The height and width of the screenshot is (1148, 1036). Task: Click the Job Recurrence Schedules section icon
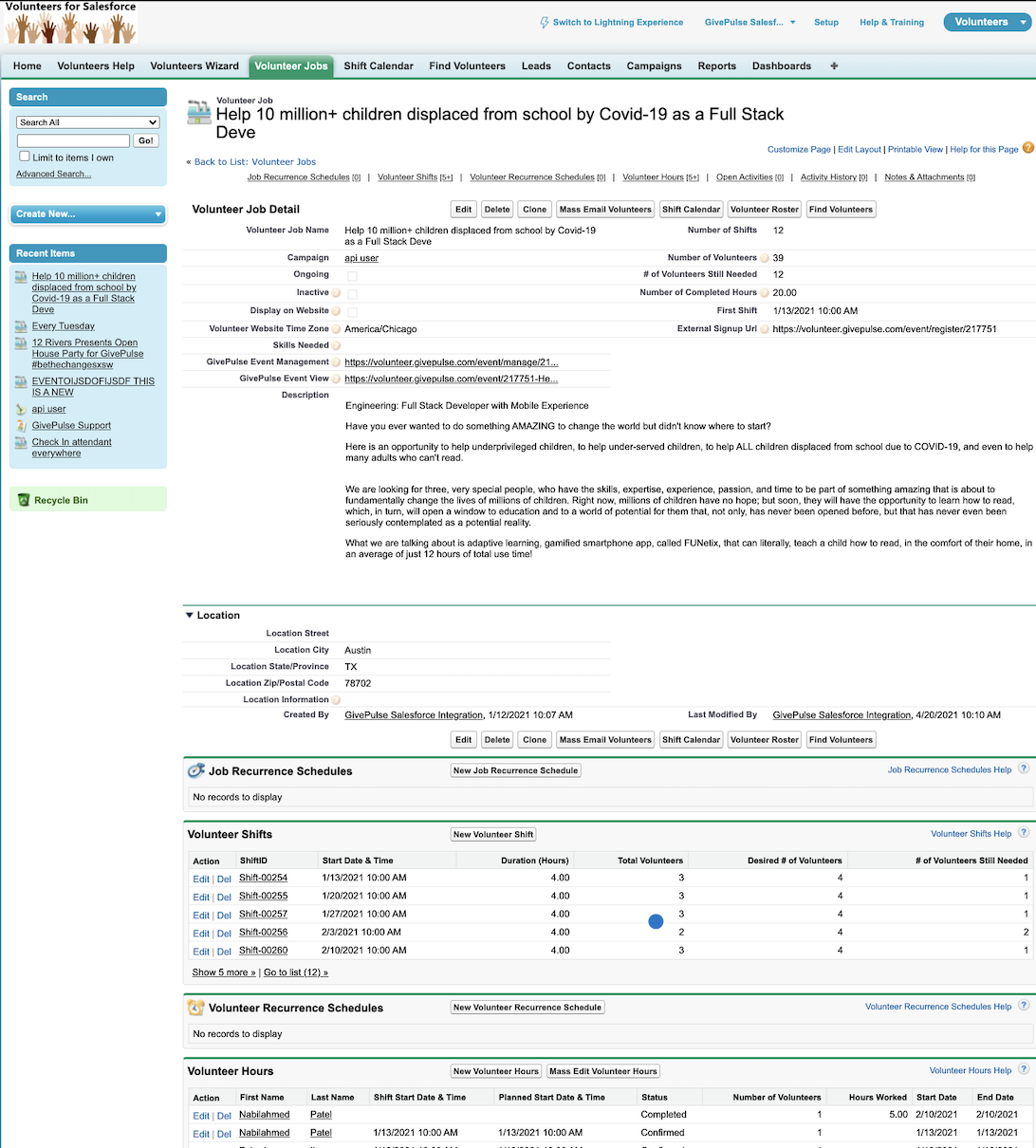[196, 770]
